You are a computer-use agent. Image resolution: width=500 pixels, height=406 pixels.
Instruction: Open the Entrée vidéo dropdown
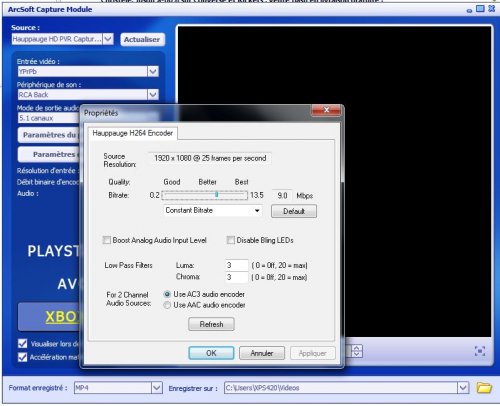(x=153, y=71)
